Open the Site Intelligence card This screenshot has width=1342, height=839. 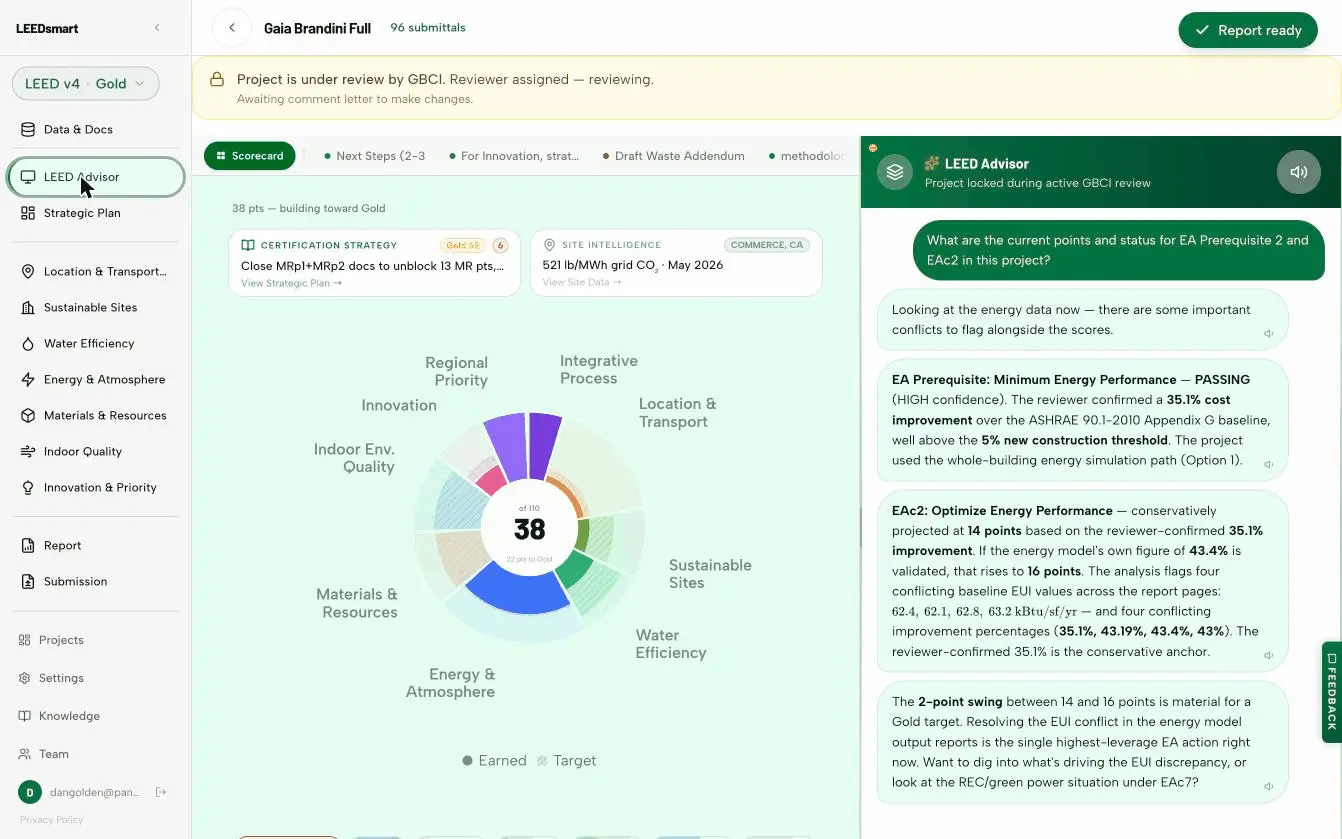point(676,263)
